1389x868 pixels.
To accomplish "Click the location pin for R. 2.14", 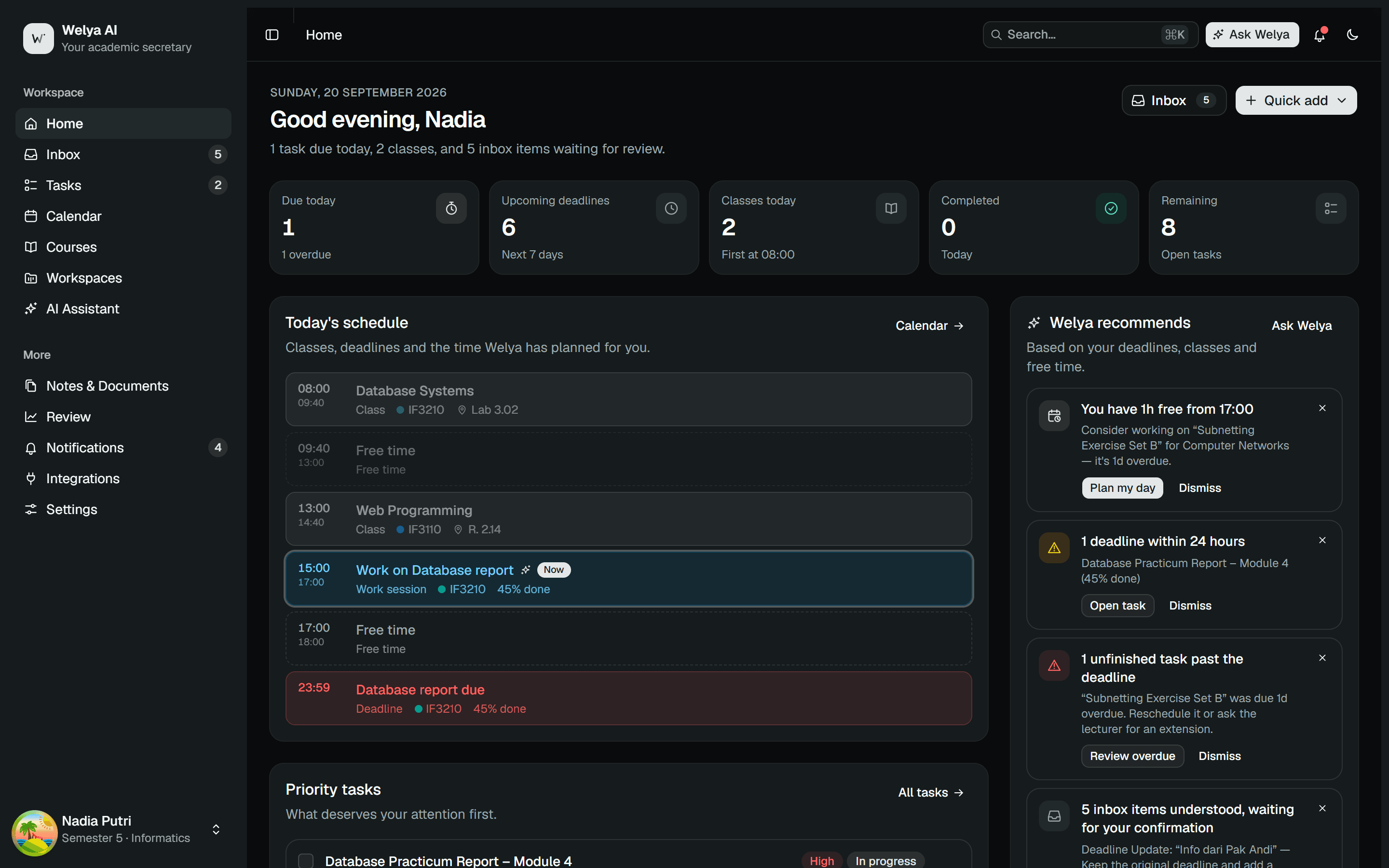I will [x=458, y=529].
